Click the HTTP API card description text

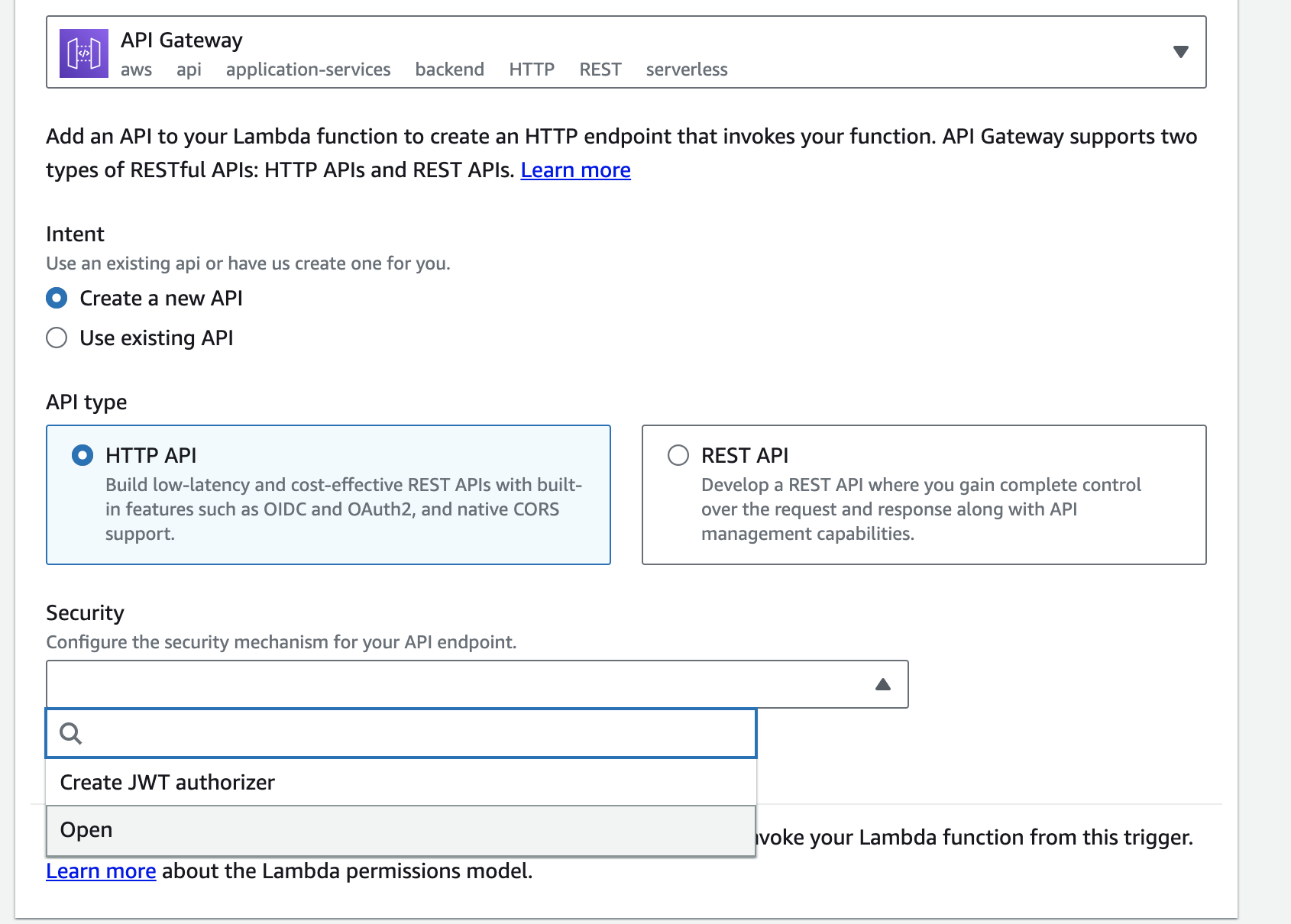(344, 509)
